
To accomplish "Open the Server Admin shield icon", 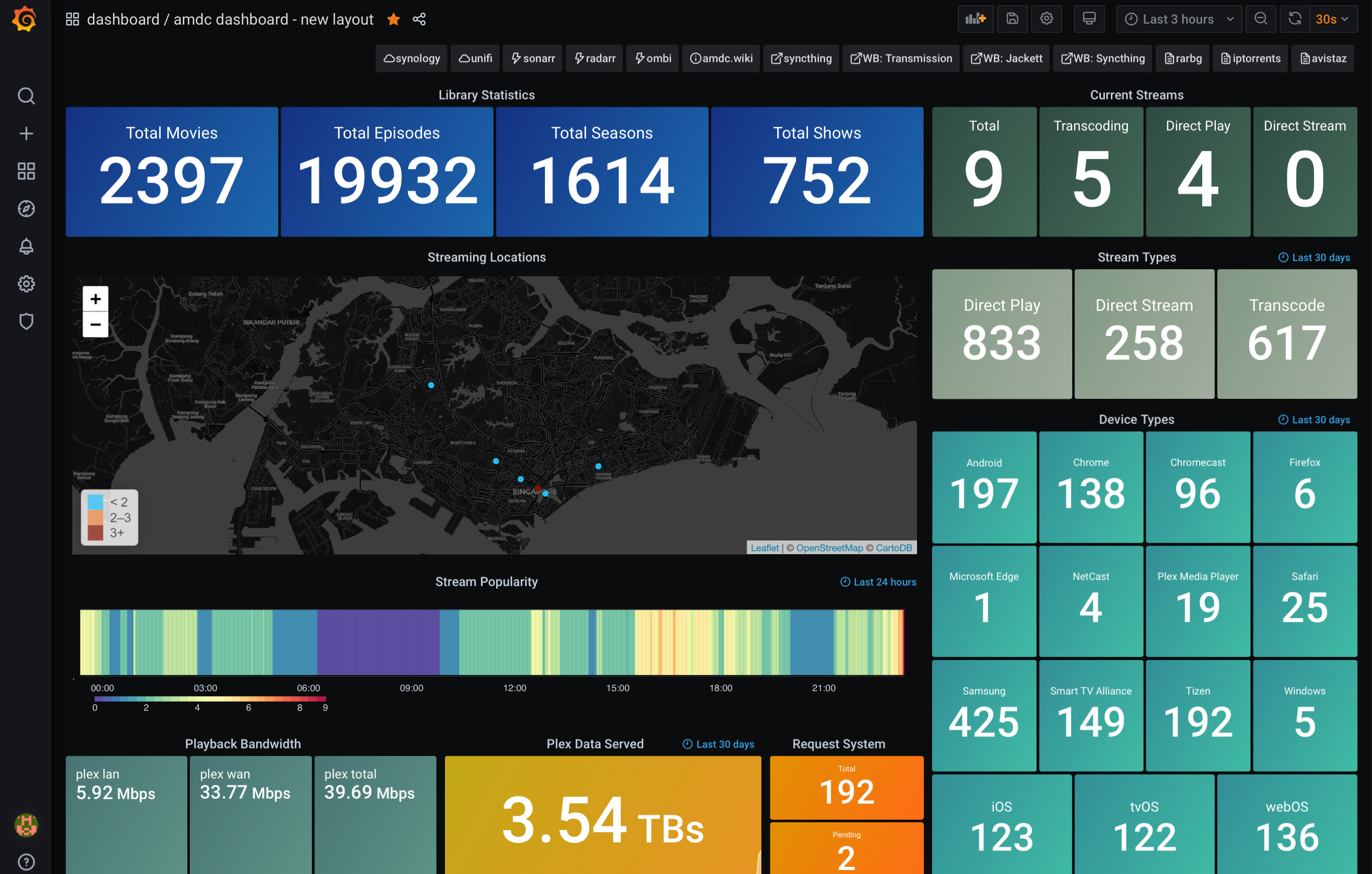I will point(26,321).
